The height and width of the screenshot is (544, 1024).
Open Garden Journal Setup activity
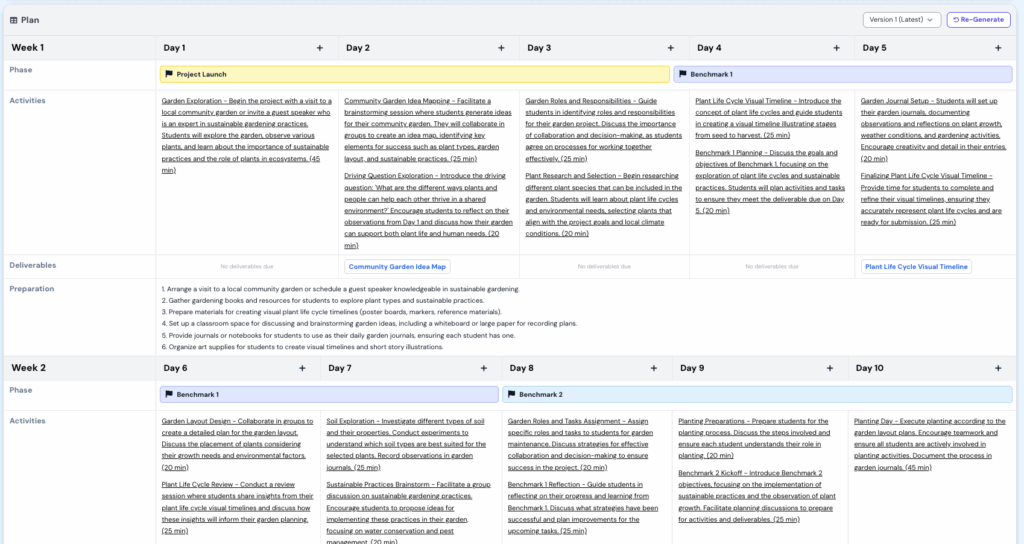click(x=933, y=129)
